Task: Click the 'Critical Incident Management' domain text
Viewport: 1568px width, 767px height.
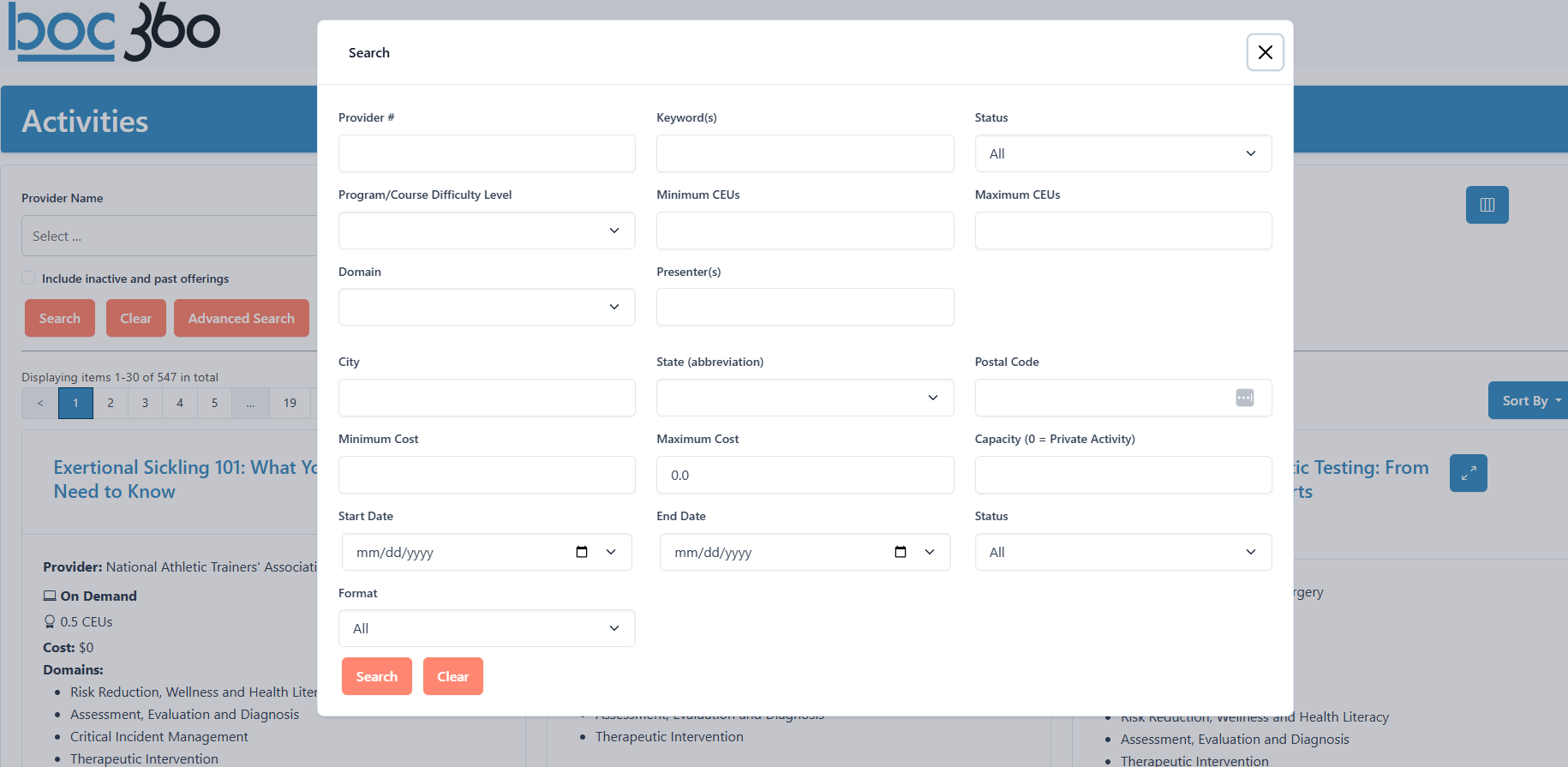Action: point(159,736)
